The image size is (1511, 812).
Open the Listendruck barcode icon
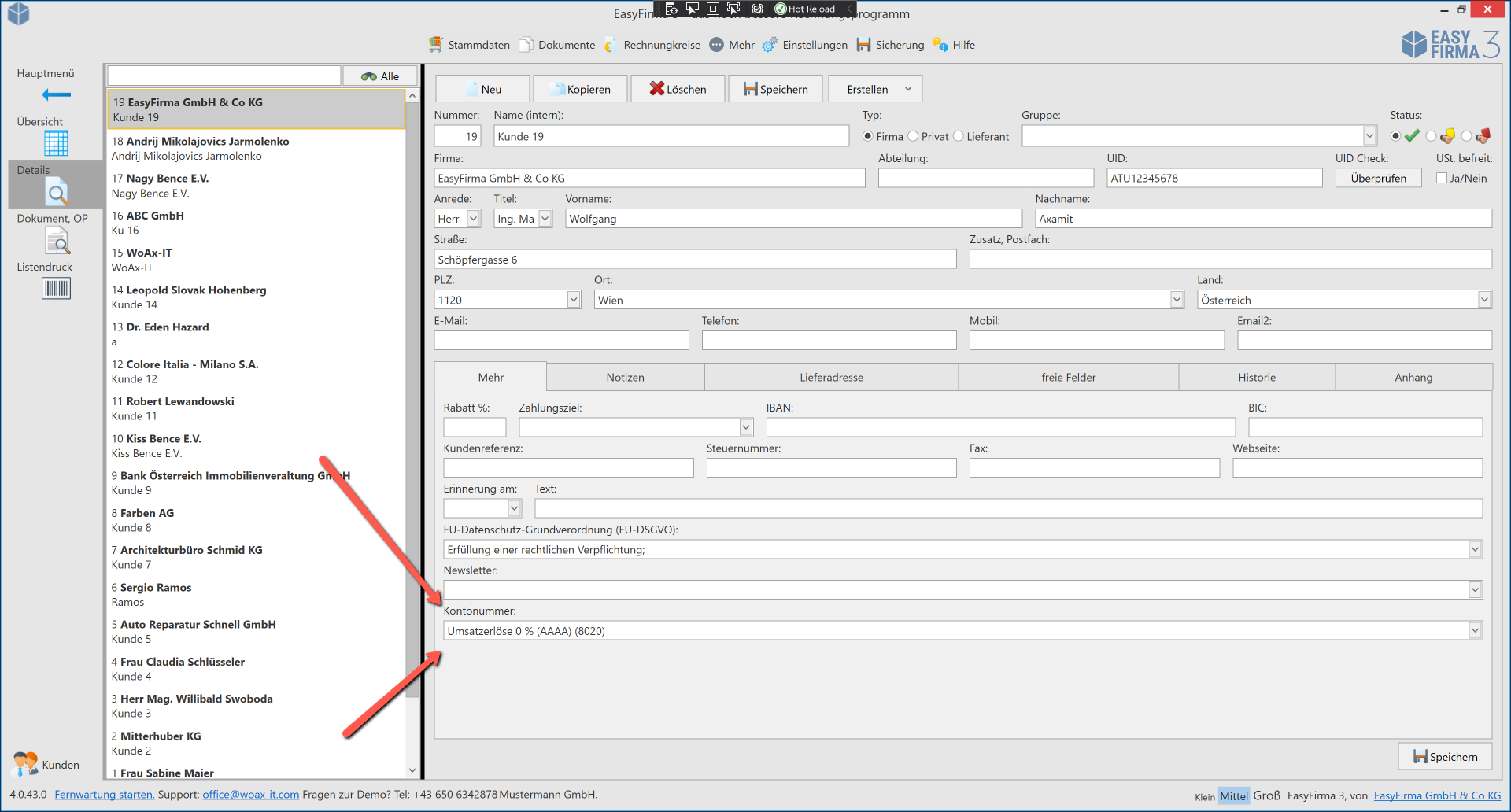click(x=56, y=289)
